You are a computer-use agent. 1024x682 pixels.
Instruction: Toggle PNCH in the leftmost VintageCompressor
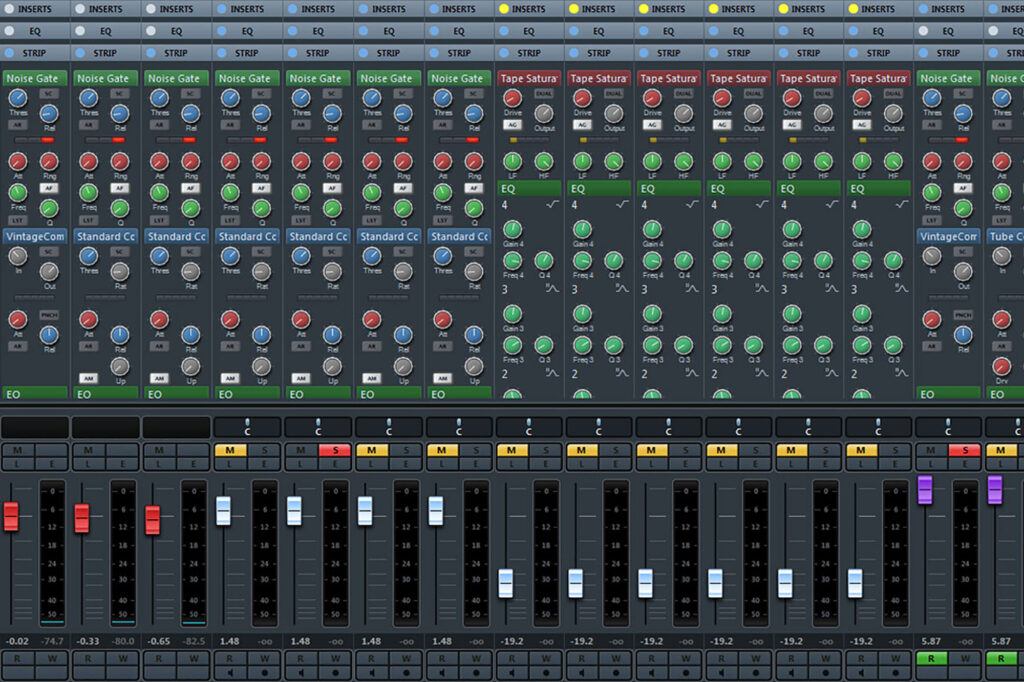tap(49, 315)
